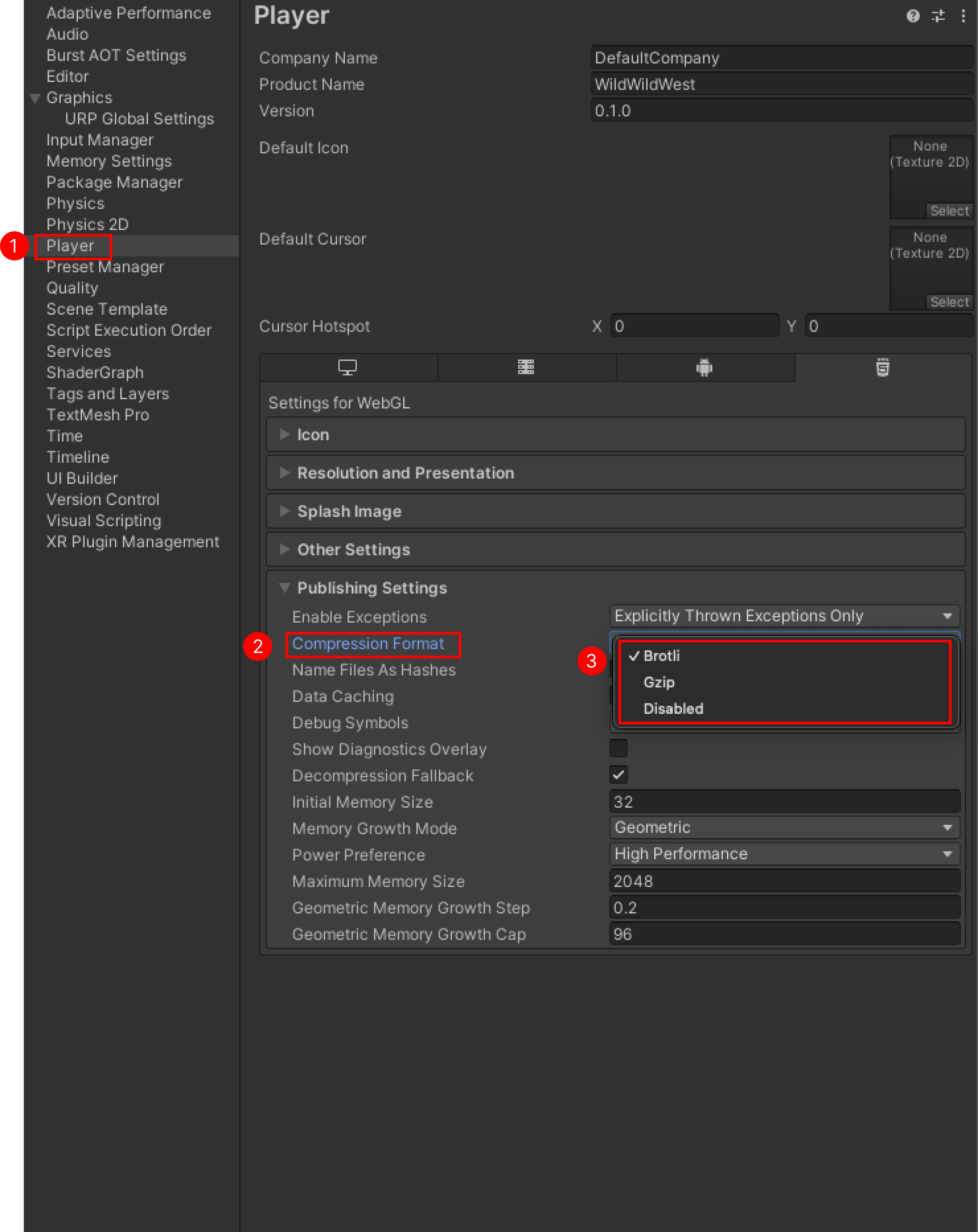Click Geometric Memory Growth Step field

(x=784, y=907)
